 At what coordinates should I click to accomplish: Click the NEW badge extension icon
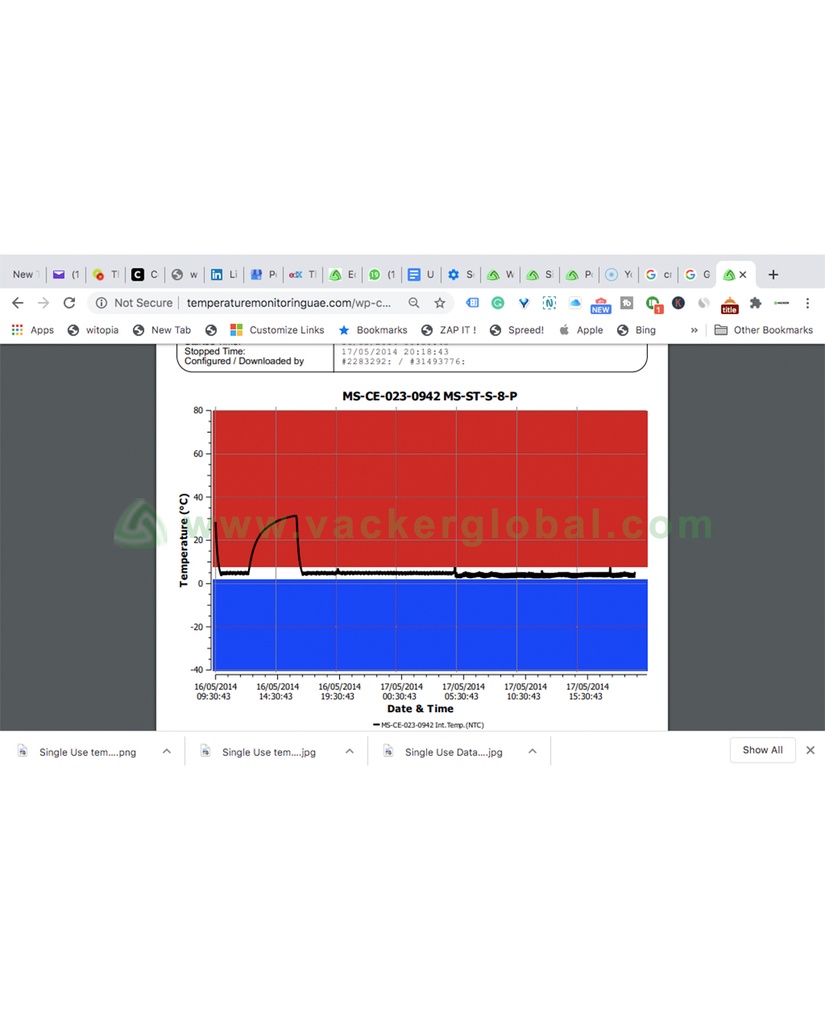[x=600, y=305]
